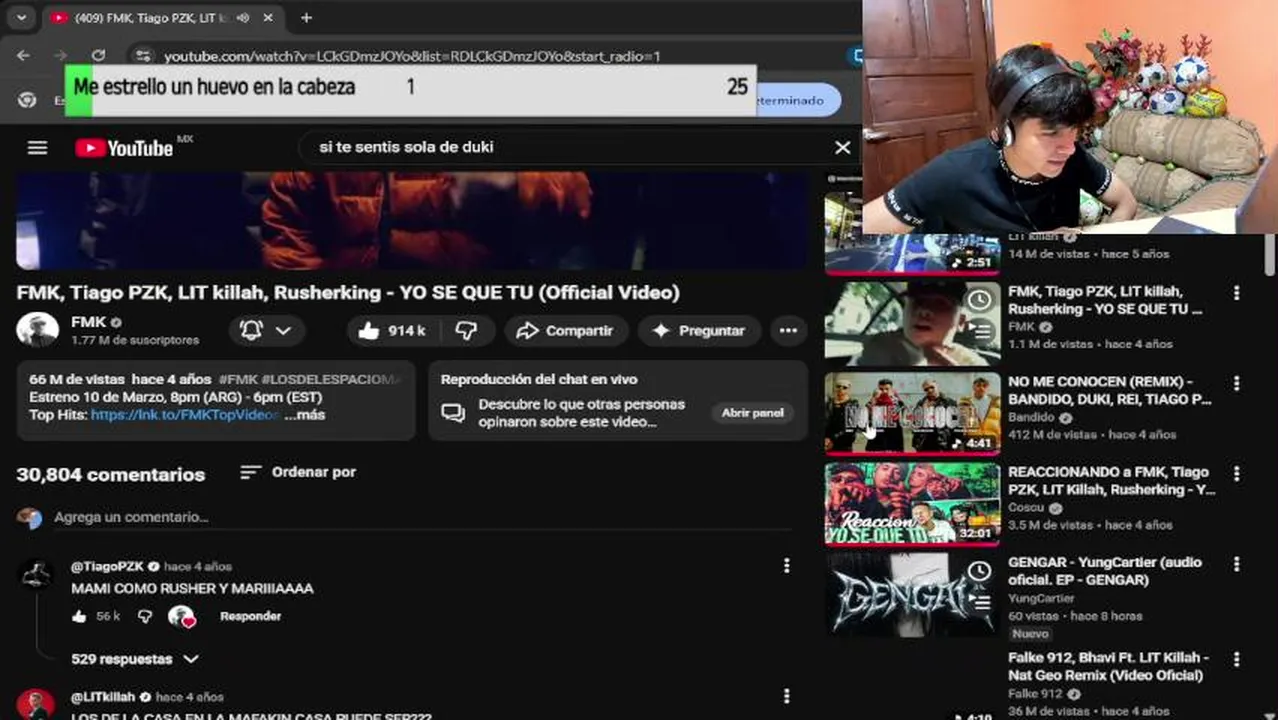Open the YouTube hamburger guide menu

(37, 148)
